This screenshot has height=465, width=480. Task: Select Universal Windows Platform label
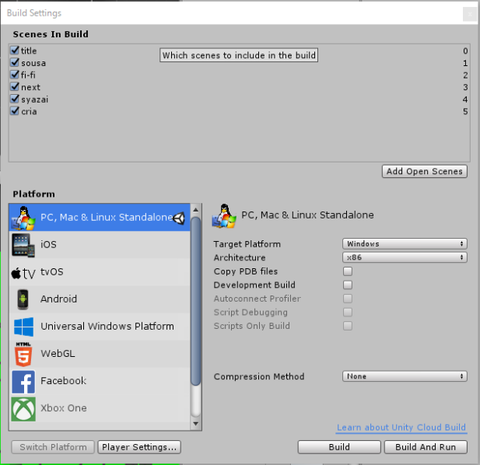pyautogui.click(x=107, y=326)
